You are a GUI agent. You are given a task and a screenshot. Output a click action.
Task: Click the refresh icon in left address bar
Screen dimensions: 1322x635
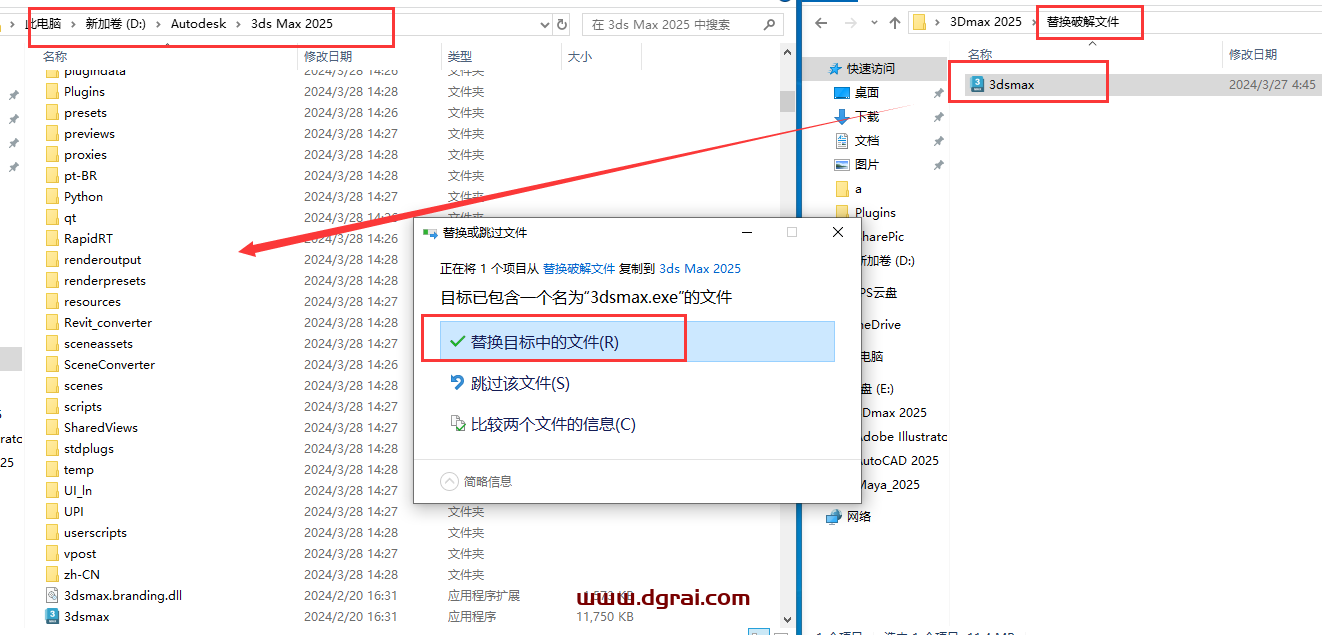point(561,24)
